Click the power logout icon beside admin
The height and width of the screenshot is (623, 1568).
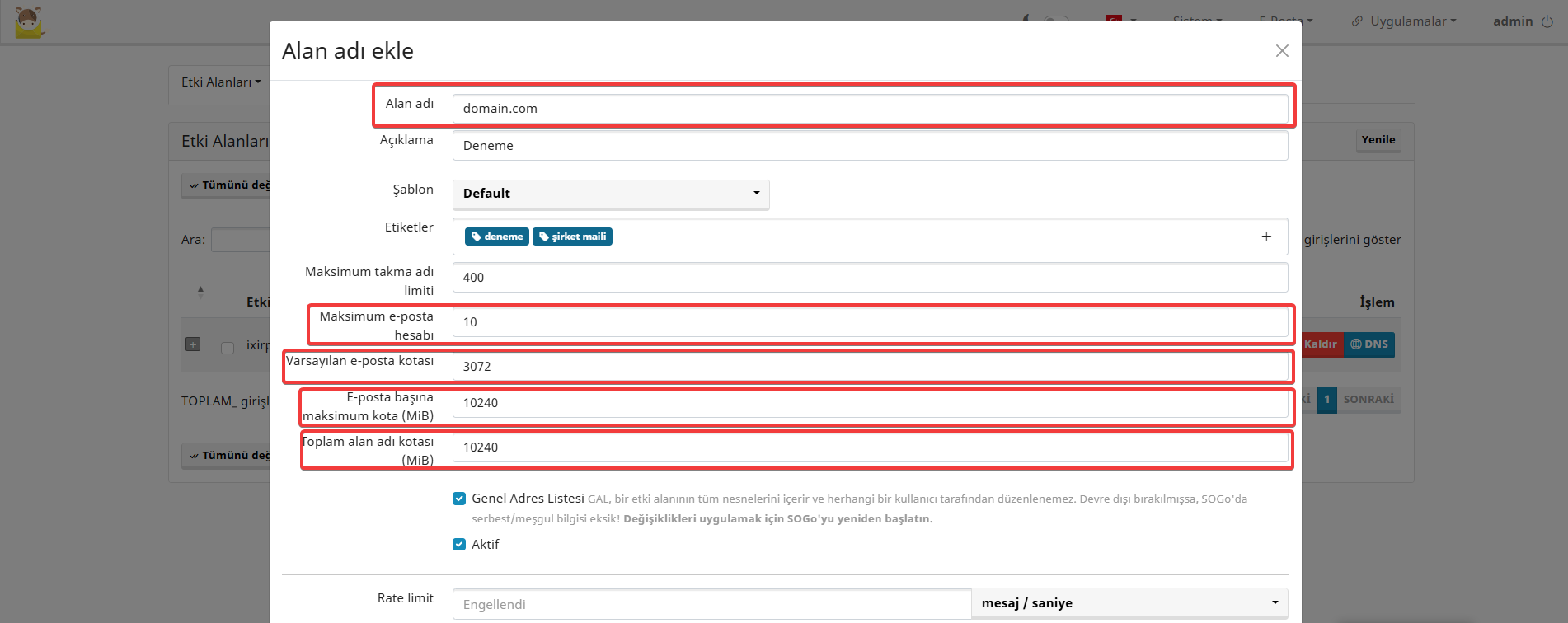tap(1547, 21)
